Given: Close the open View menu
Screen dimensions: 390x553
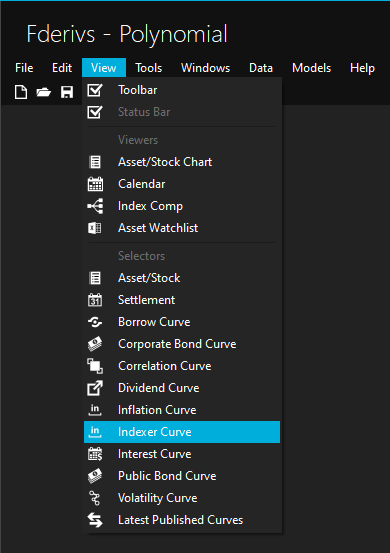Looking at the screenshot, I should coord(104,68).
